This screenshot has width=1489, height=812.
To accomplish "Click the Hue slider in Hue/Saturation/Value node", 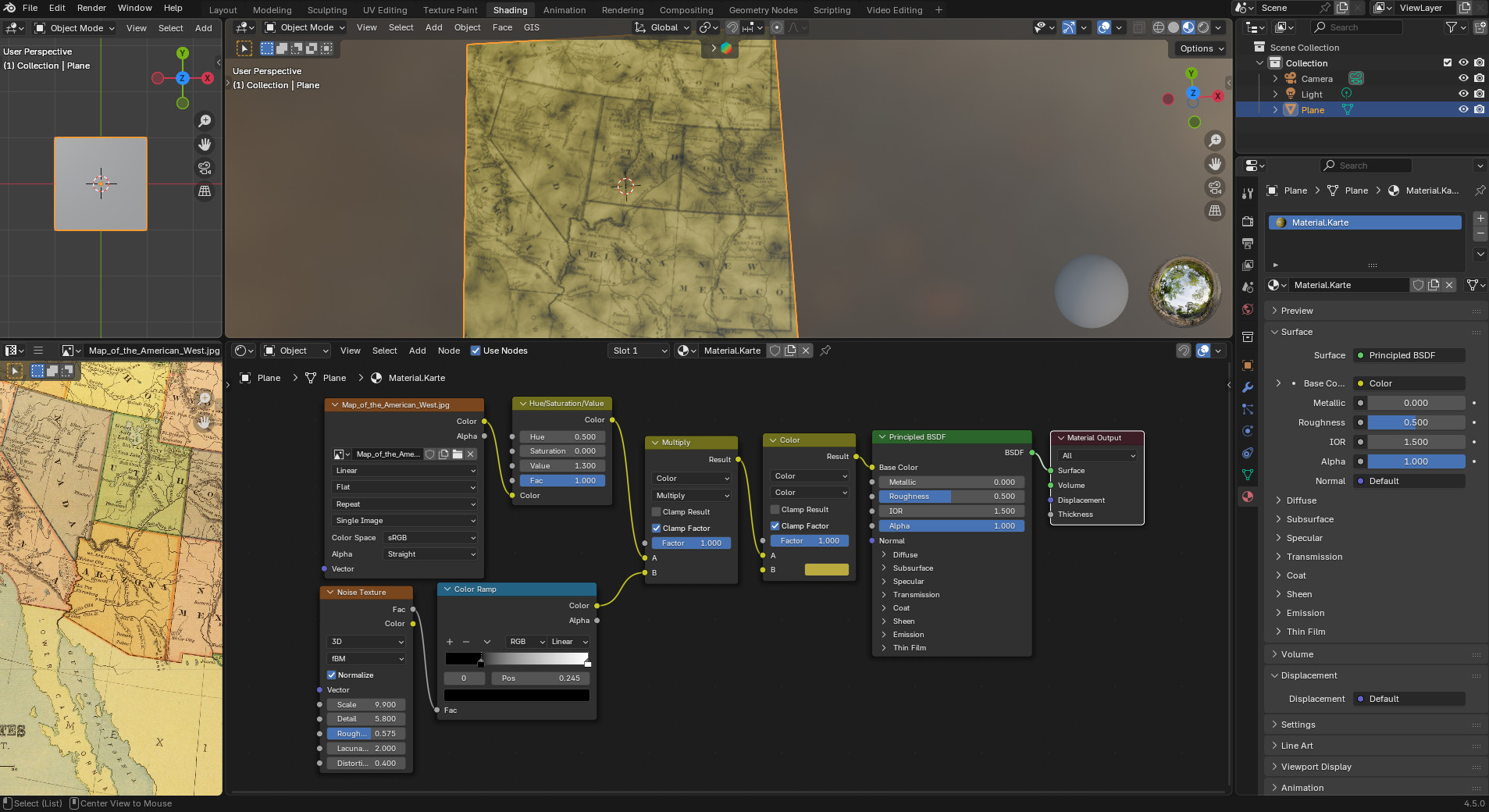I will [x=562, y=437].
